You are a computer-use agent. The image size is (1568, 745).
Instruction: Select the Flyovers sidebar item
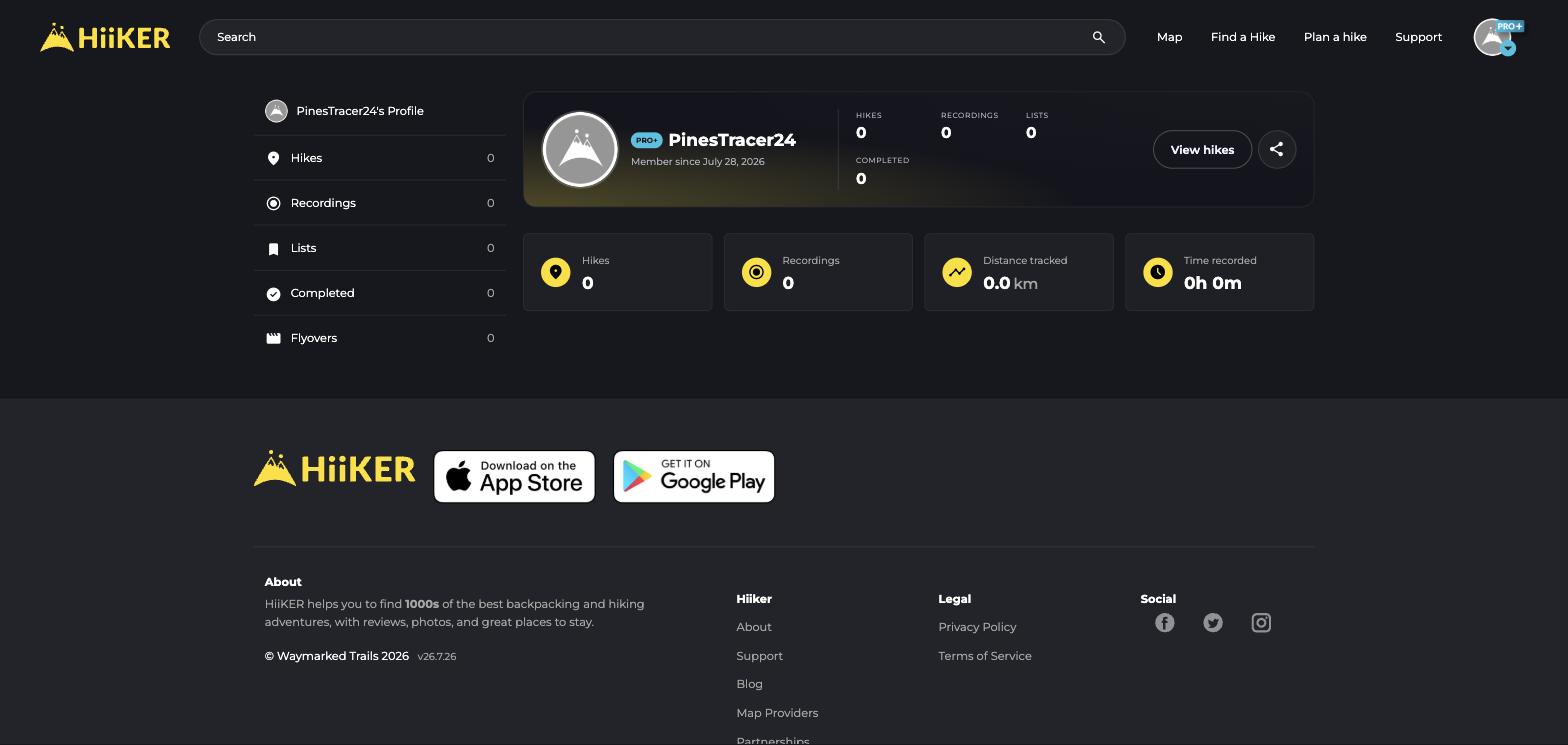[380, 338]
